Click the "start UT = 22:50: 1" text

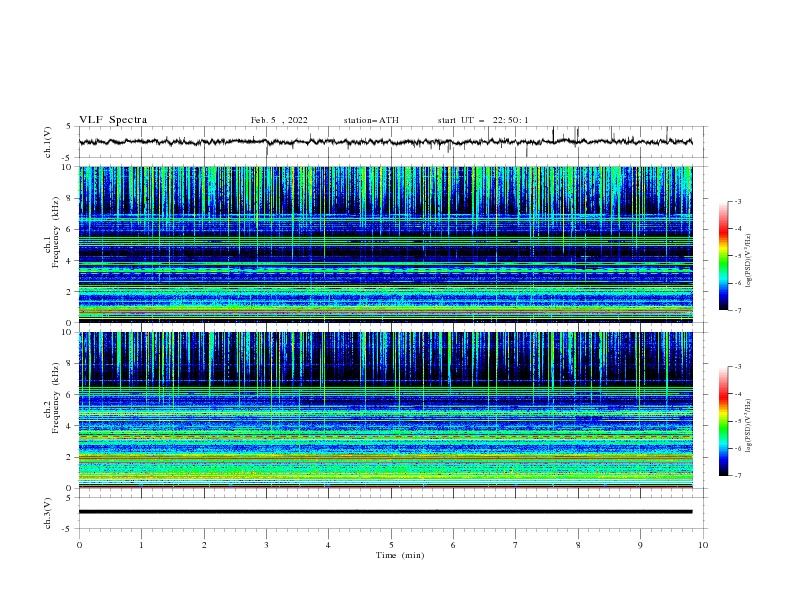[483, 120]
